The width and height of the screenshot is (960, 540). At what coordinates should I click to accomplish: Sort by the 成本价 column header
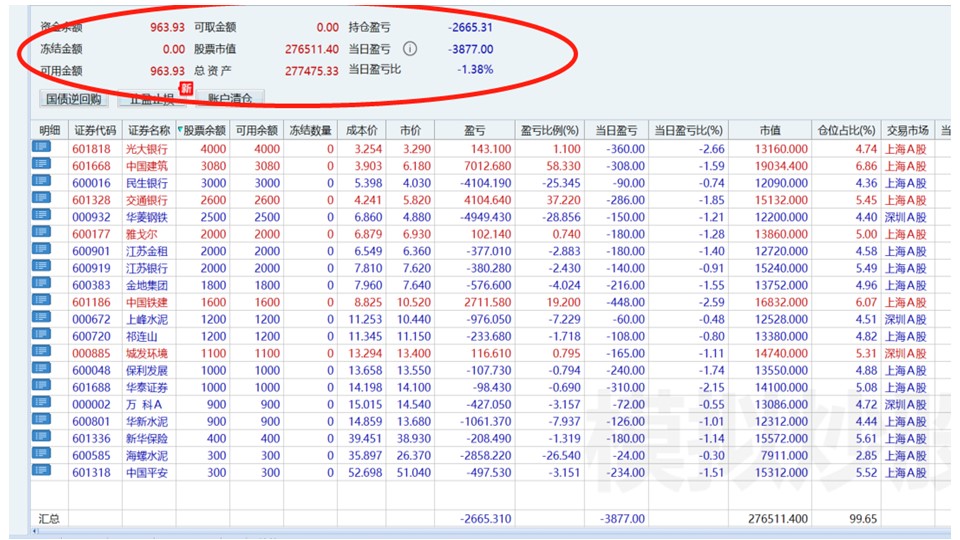click(x=361, y=130)
